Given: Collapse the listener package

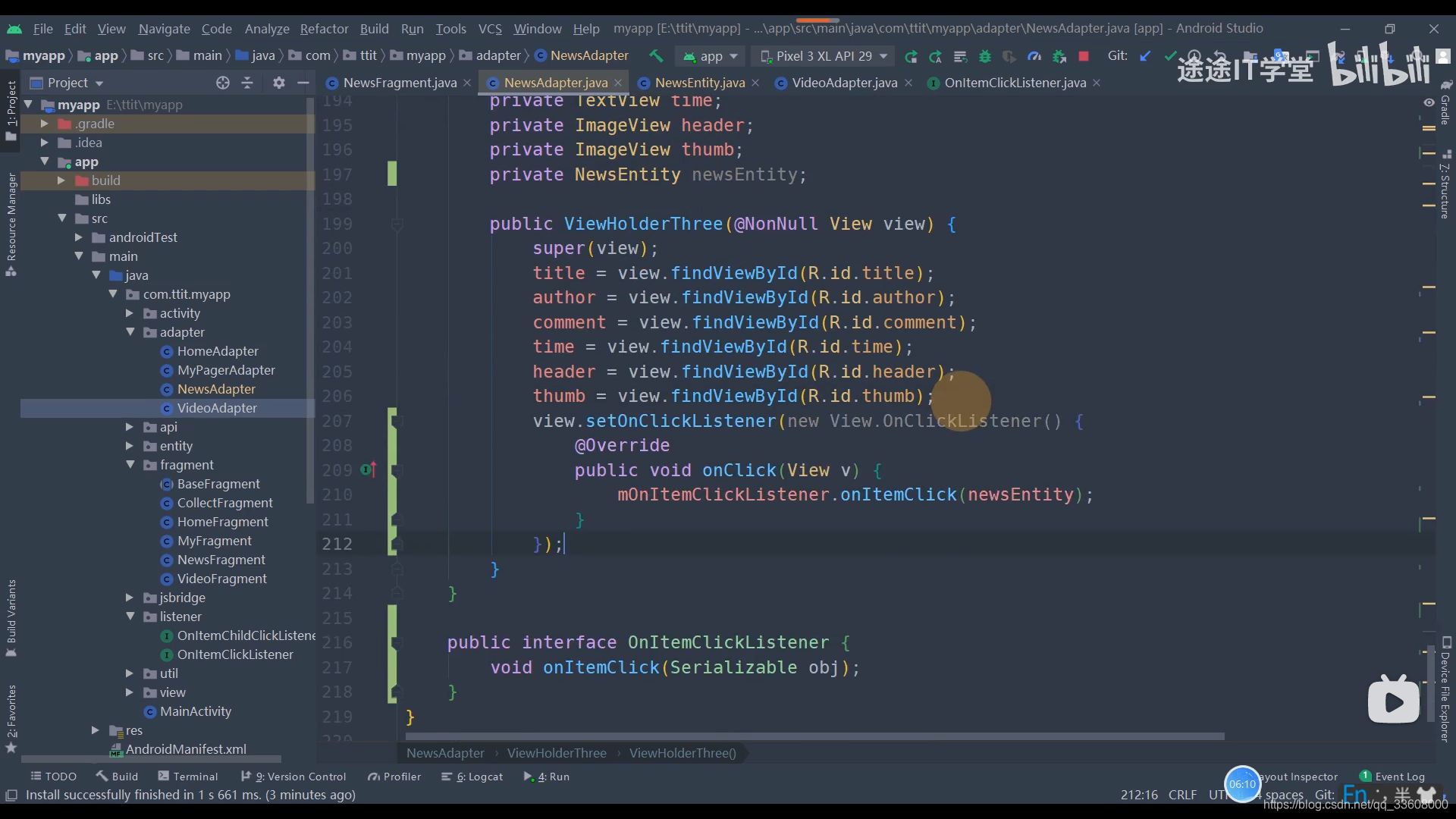Looking at the screenshot, I should point(130,617).
